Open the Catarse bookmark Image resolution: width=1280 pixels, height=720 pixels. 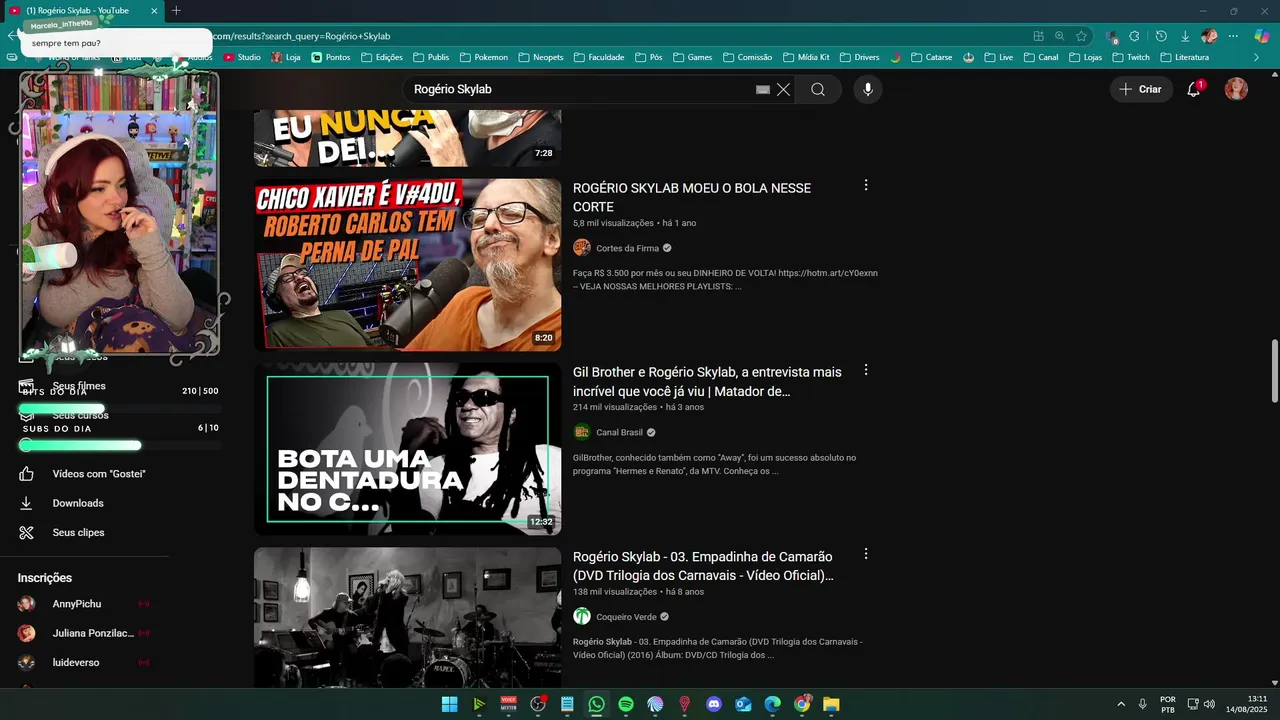click(x=931, y=57)
